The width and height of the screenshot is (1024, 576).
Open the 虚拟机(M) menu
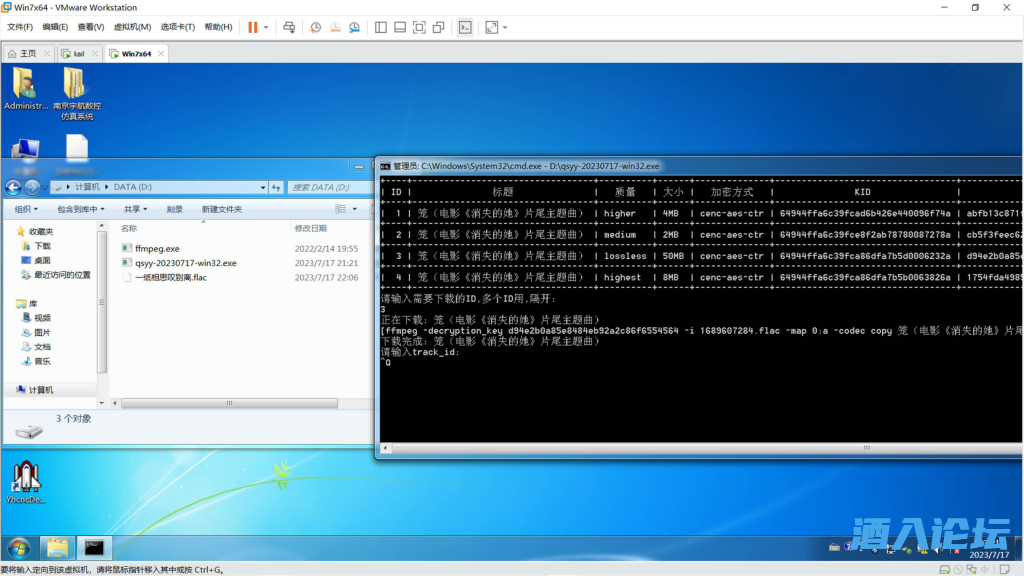click(x=132, y=27)
